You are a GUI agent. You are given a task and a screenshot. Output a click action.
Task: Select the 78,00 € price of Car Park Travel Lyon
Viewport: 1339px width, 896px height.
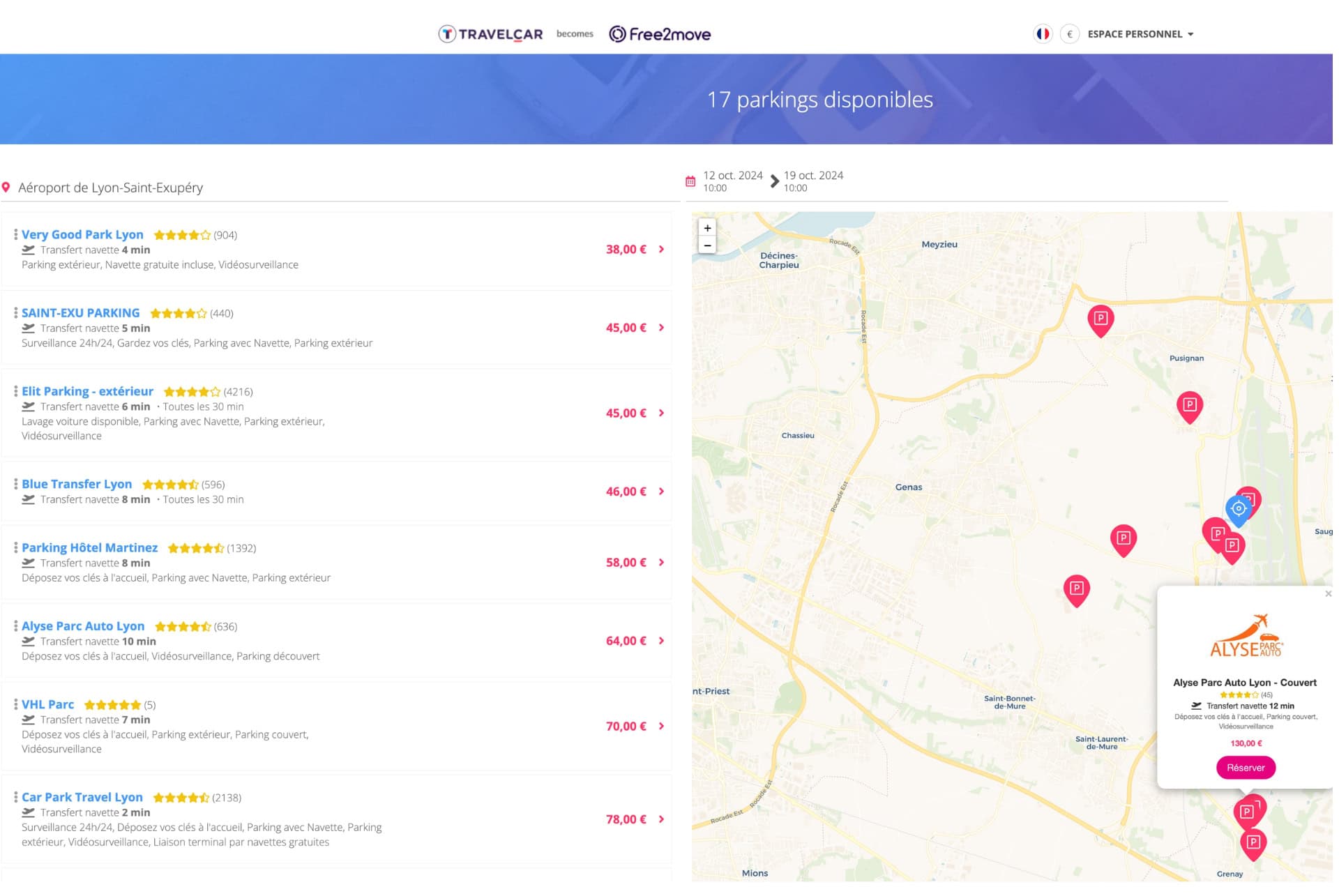626,819
